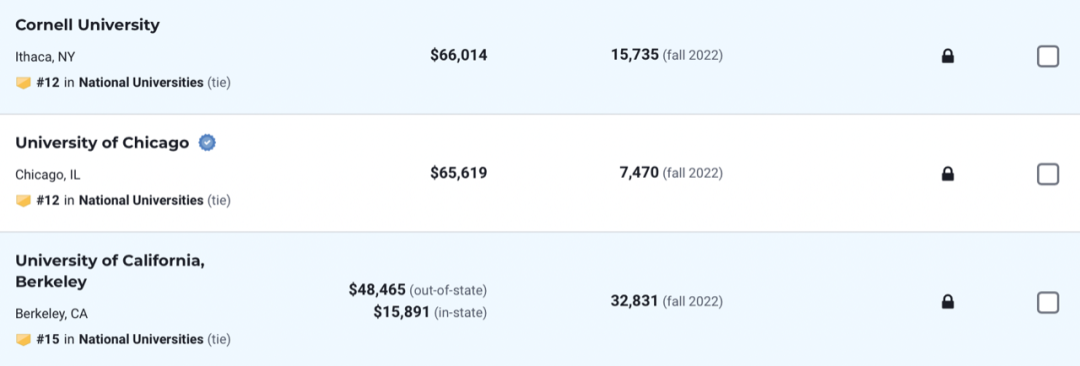Check the compare checkbox for University of Chicago
The height and width of the screenshot is (366, 1080).
[1048, 174]
